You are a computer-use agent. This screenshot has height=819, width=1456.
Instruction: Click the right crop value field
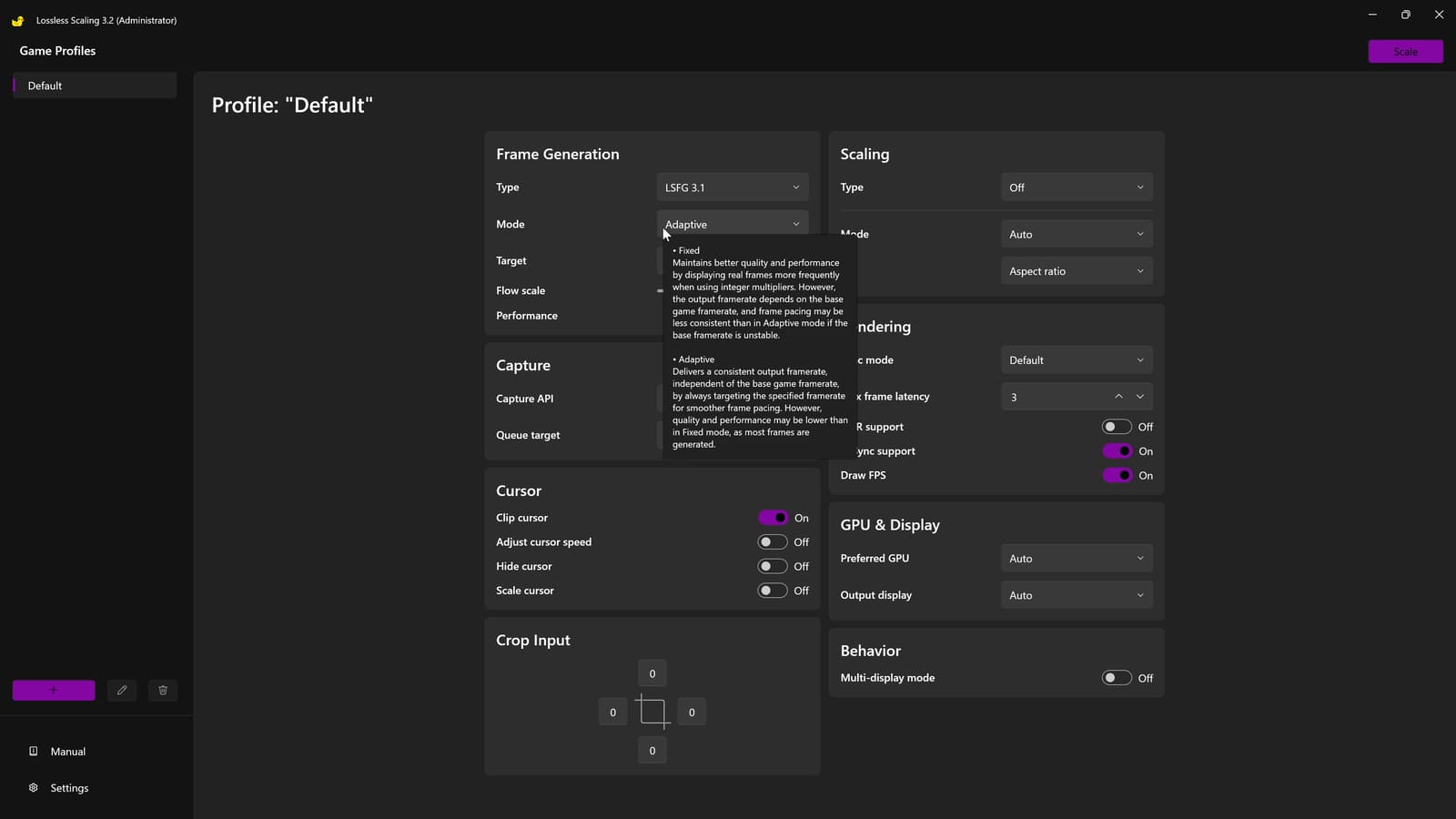click(x=692, y=712)
